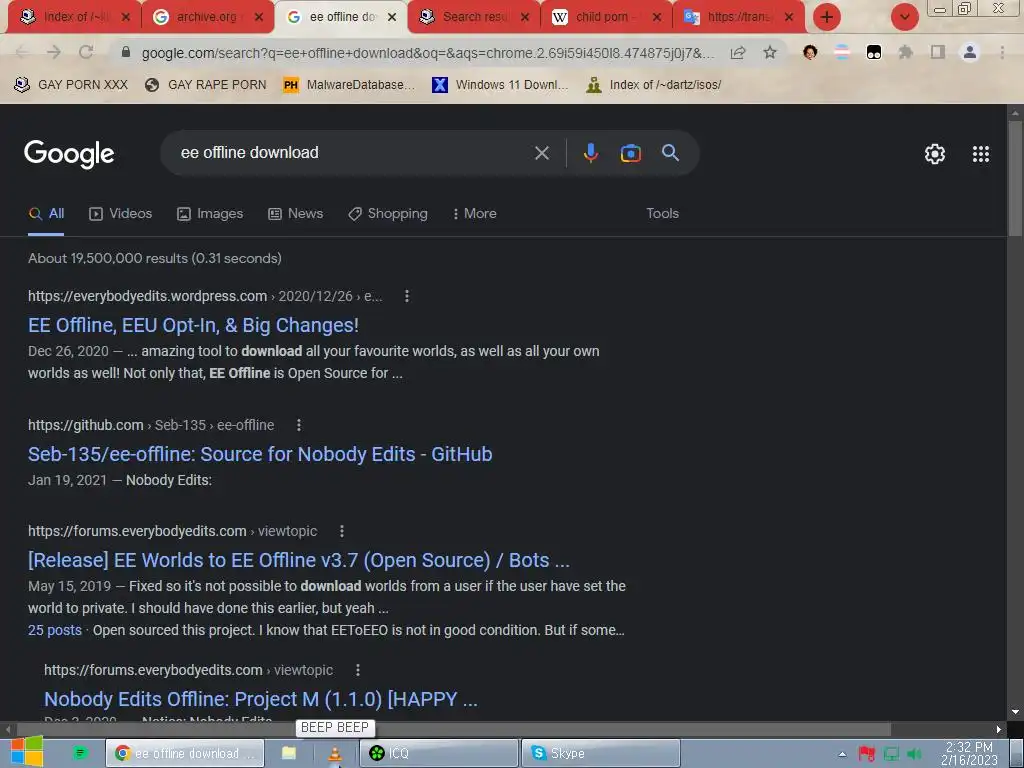Open Chrome's three-dot main menu

coord(1002,52)
